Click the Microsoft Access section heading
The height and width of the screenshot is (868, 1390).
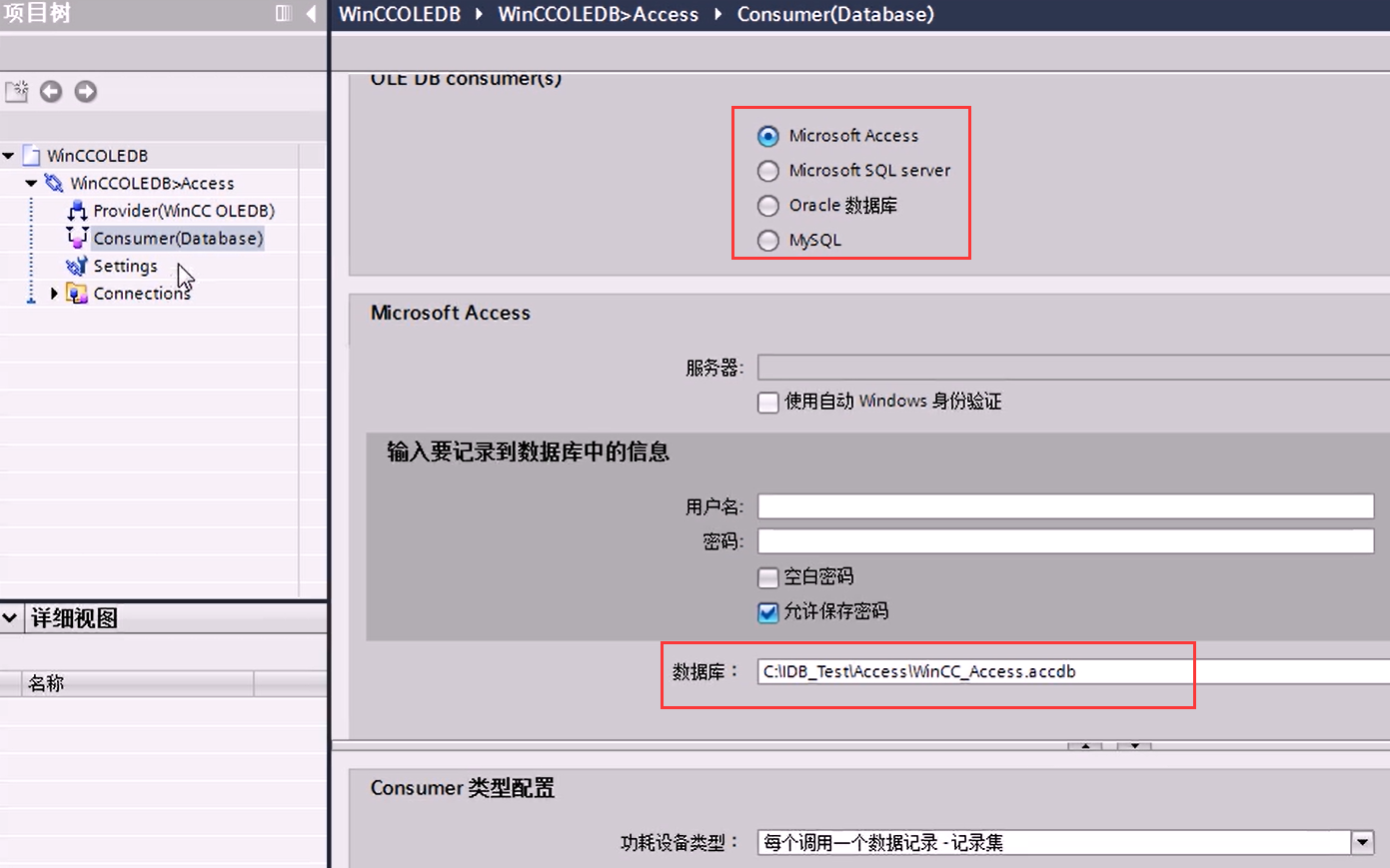coord(451,313)
